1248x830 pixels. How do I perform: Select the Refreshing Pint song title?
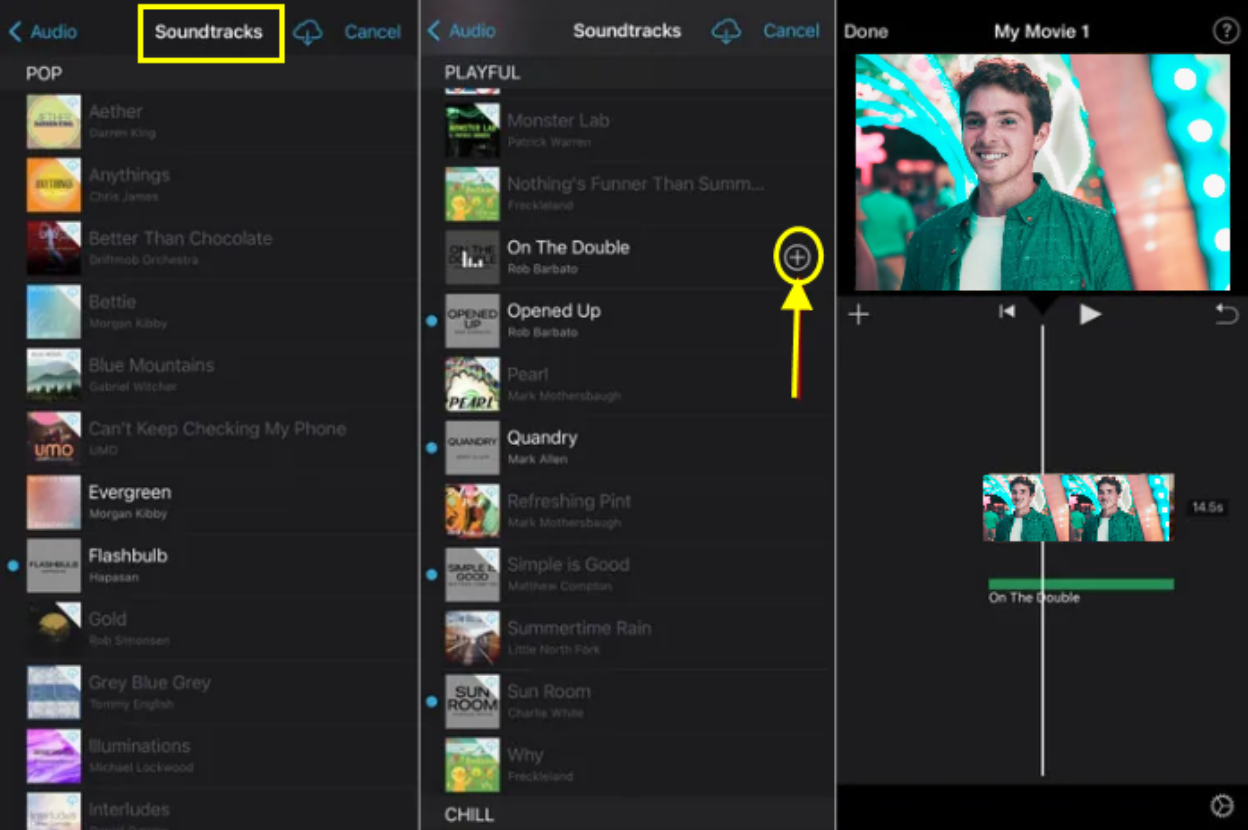tap(569, 501)
